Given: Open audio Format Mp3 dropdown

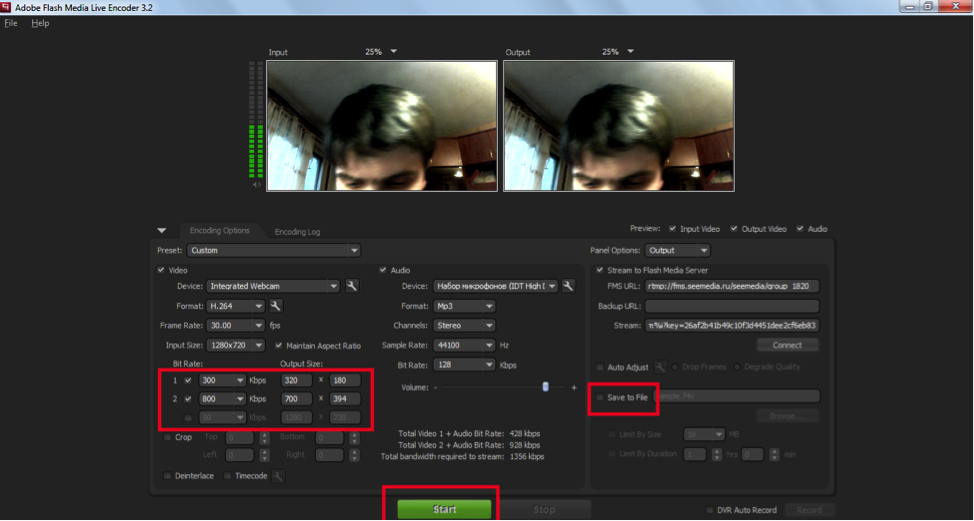Looking at the screenshot, I should [464, 306].
